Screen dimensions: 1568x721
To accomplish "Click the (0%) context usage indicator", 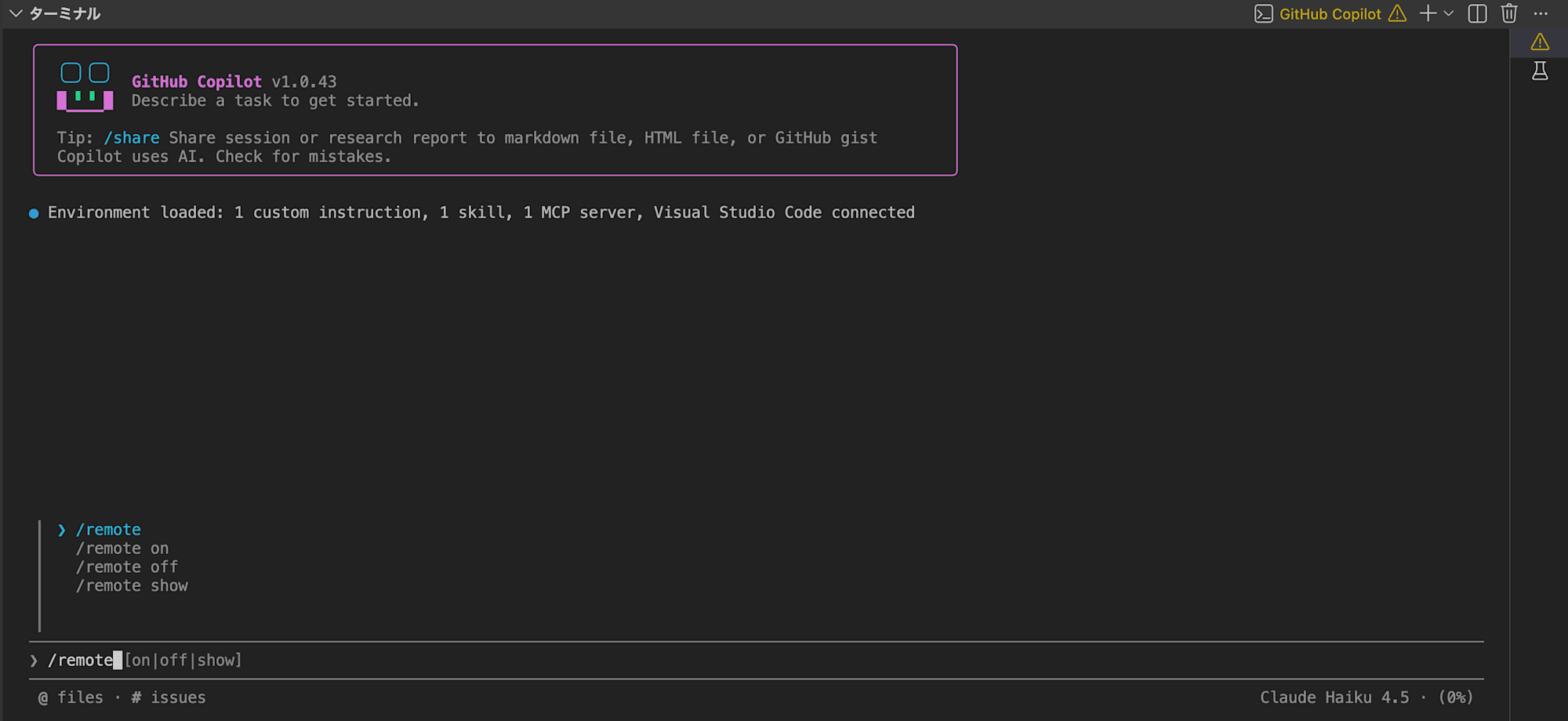I will [x=1456, y=697].
